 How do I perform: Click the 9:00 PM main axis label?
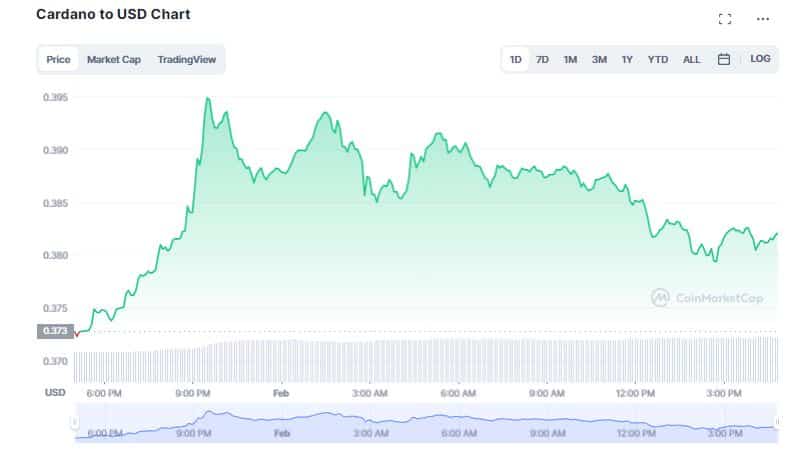193,393
